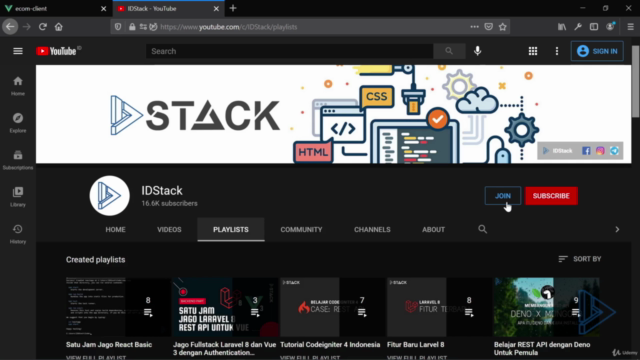Open History in the sidebar
This screenshot has height=360, width=640.
point(18,234)
